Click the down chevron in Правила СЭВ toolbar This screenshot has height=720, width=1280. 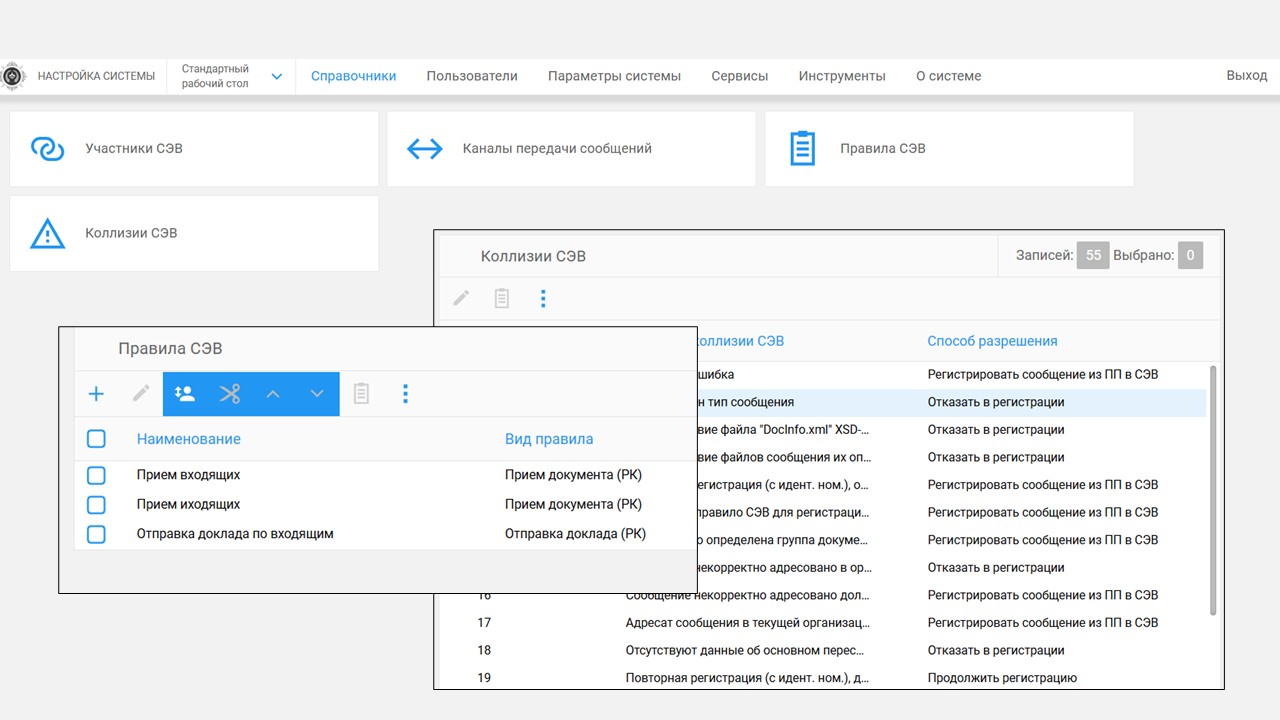click(x=317, y=394)
